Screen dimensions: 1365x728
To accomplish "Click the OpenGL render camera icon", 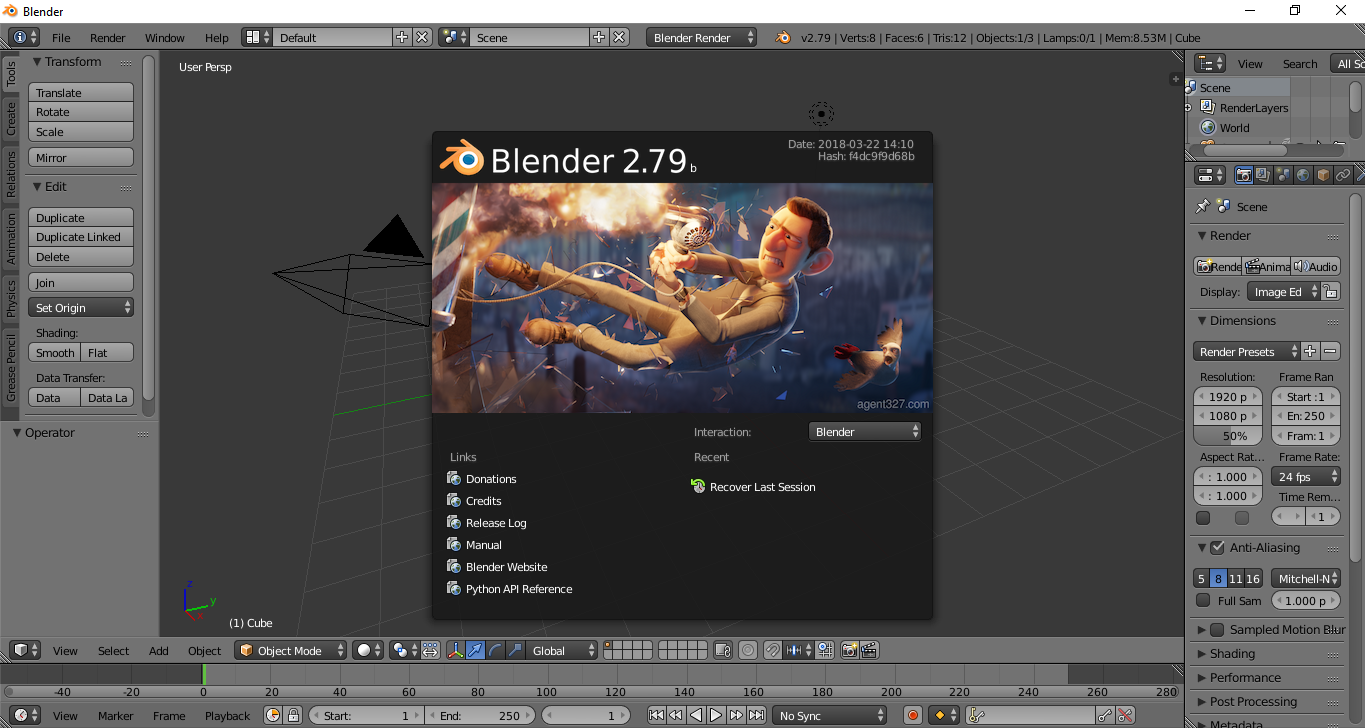I will point(849,650).
